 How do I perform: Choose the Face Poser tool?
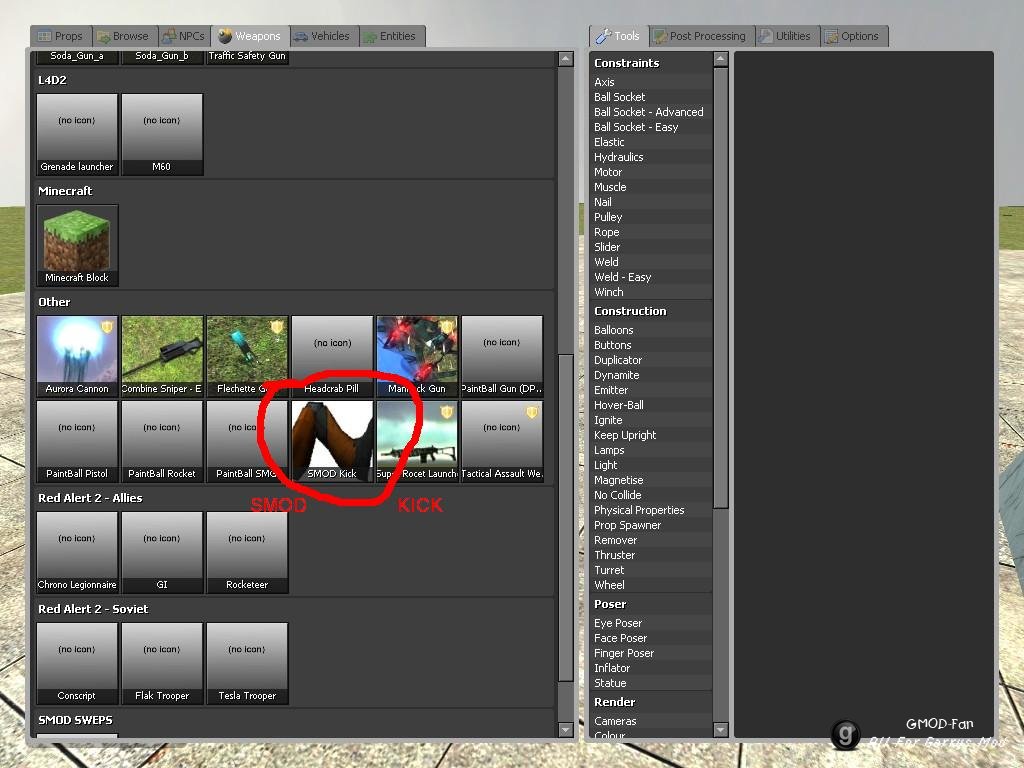[x=650, y=638]
